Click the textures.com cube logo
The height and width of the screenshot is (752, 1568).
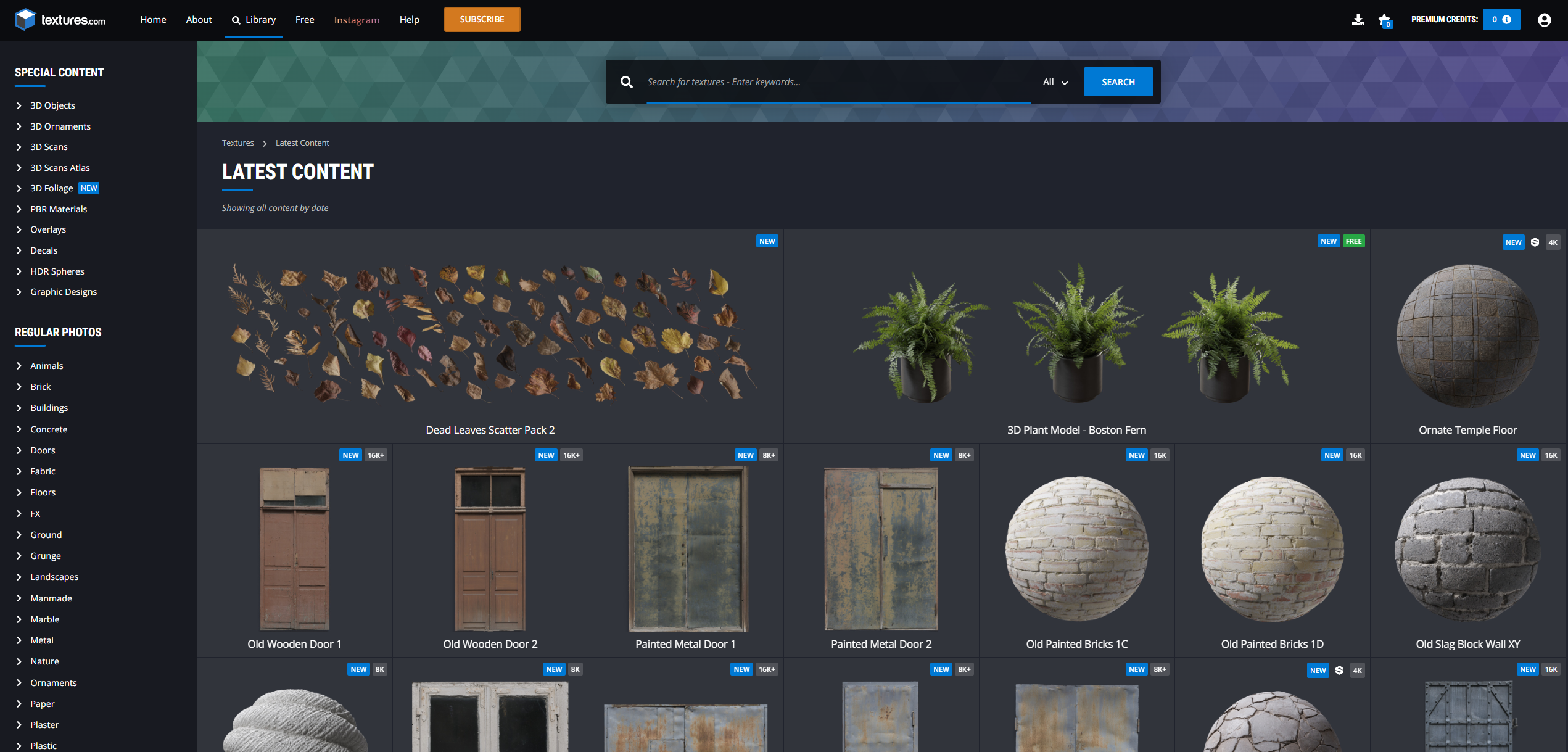click(25, 20)
